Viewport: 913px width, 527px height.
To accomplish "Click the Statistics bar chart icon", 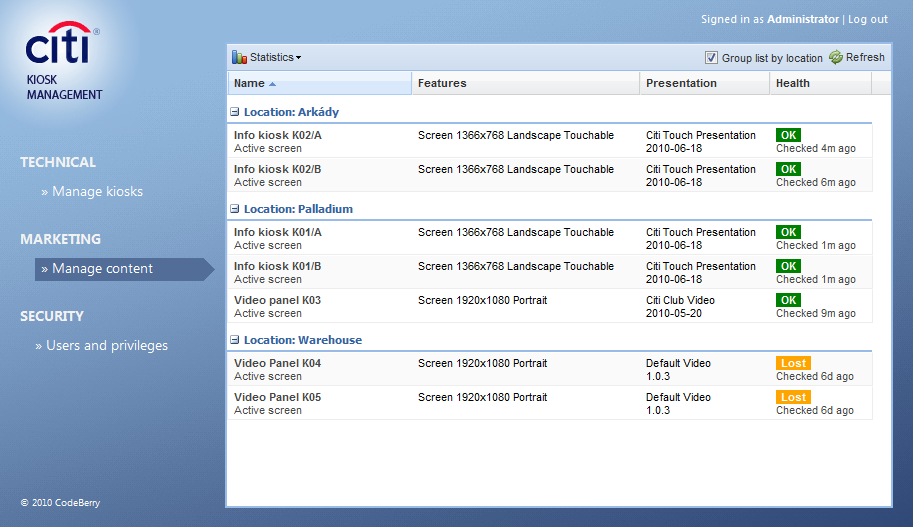I will (x=239, y=57).
